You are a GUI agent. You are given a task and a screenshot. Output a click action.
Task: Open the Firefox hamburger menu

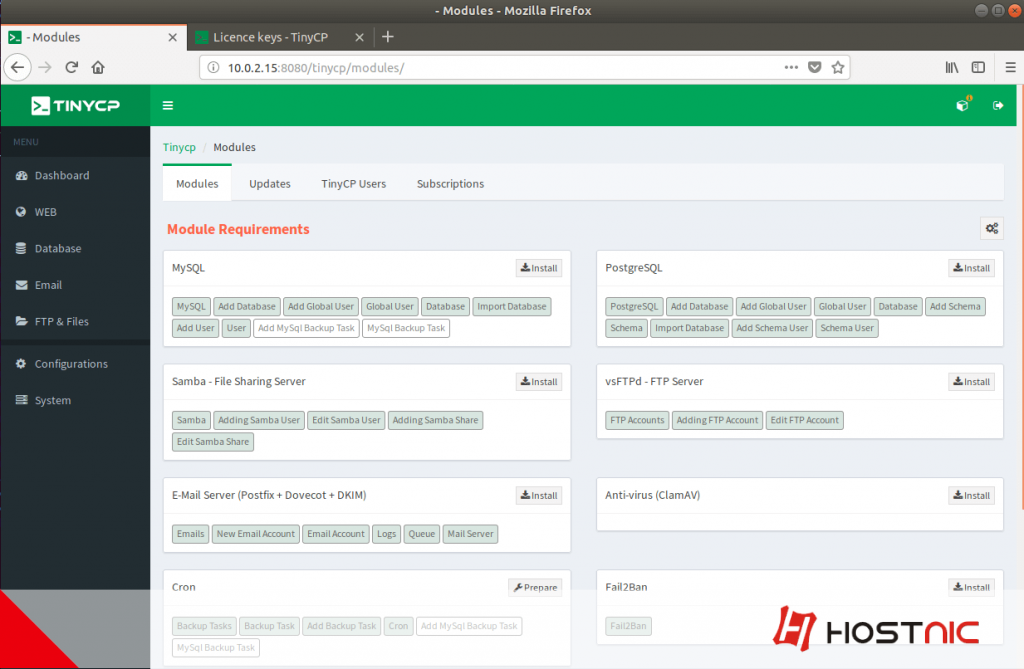[1010, 67]
